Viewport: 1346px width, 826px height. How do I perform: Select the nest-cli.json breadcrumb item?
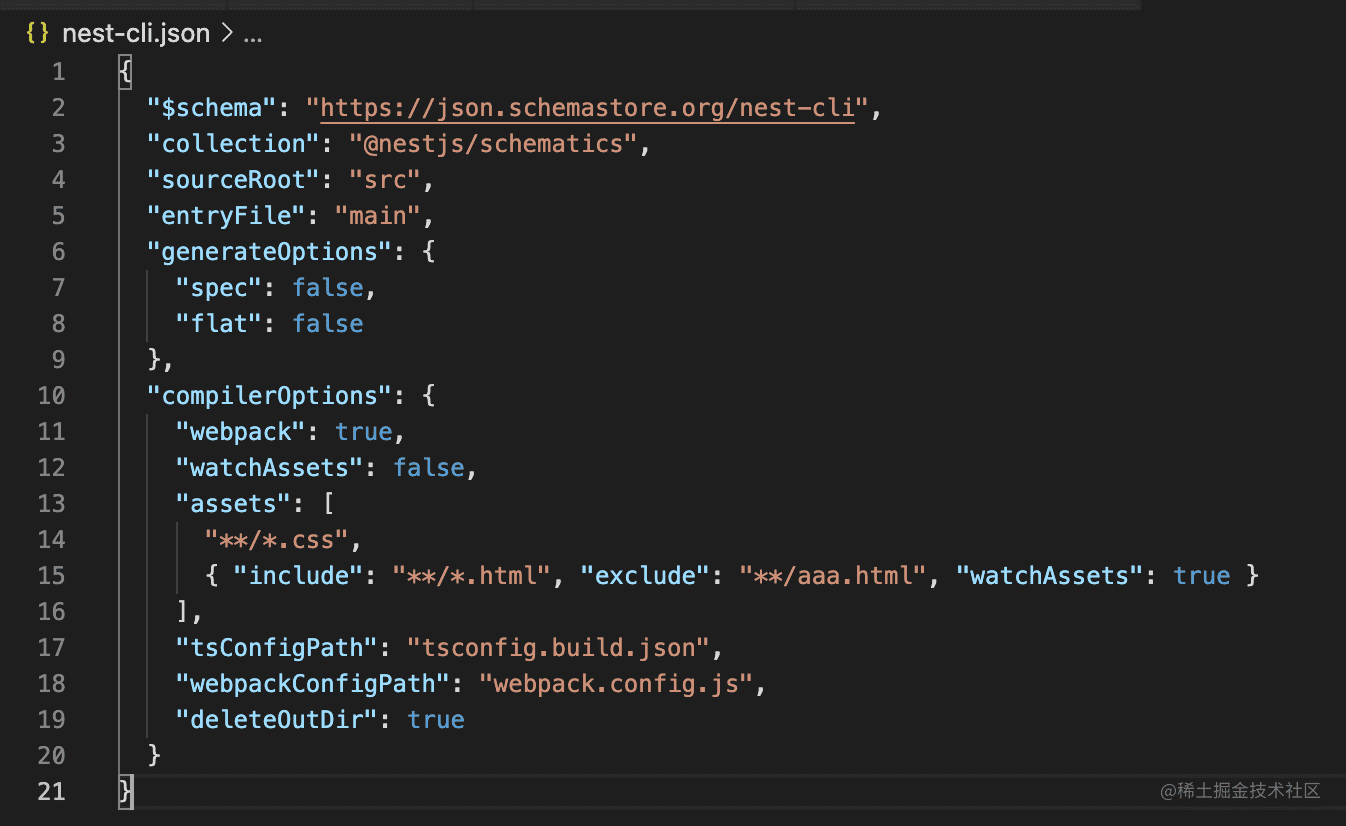135,33
